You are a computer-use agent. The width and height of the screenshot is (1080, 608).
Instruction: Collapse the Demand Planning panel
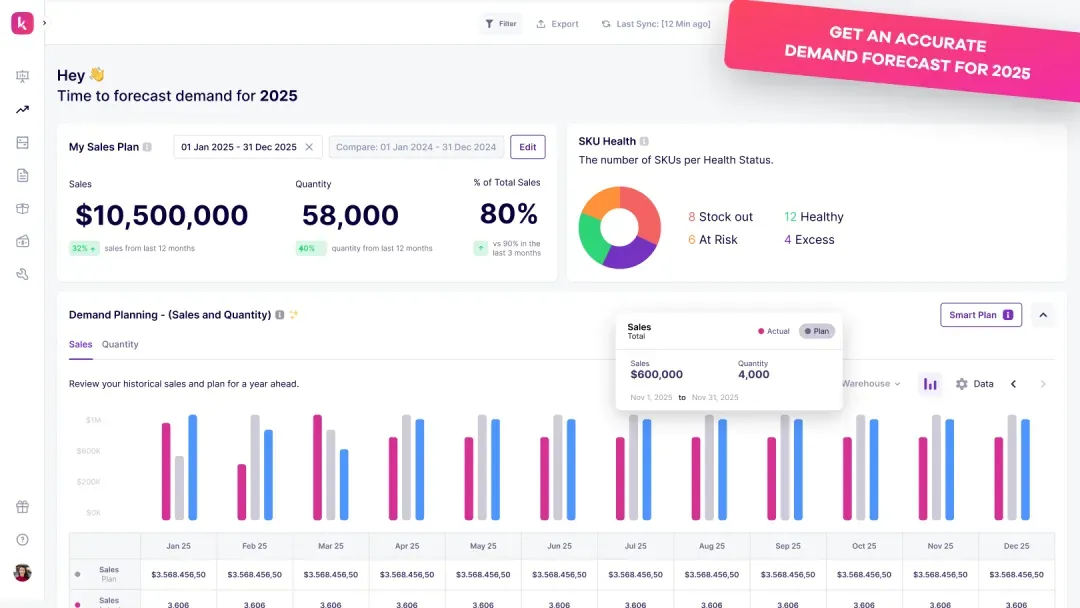1043,314
